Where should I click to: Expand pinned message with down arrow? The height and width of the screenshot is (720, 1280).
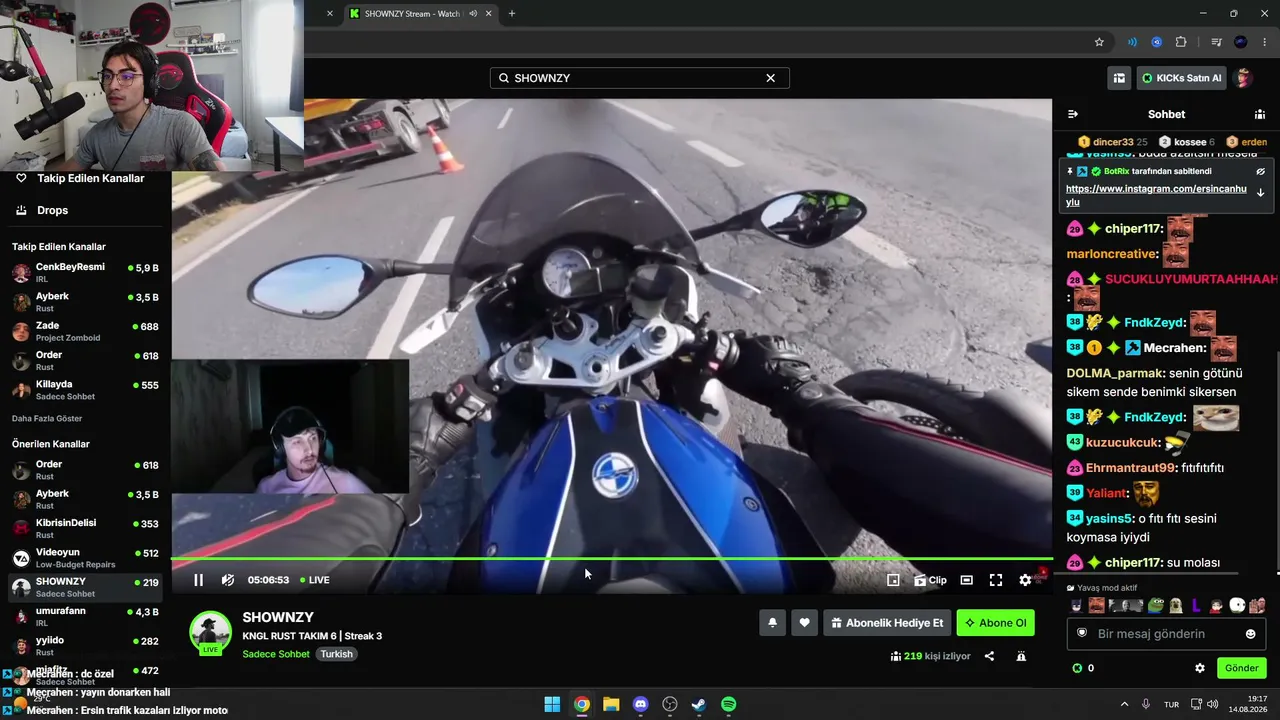pos(1261,193)
